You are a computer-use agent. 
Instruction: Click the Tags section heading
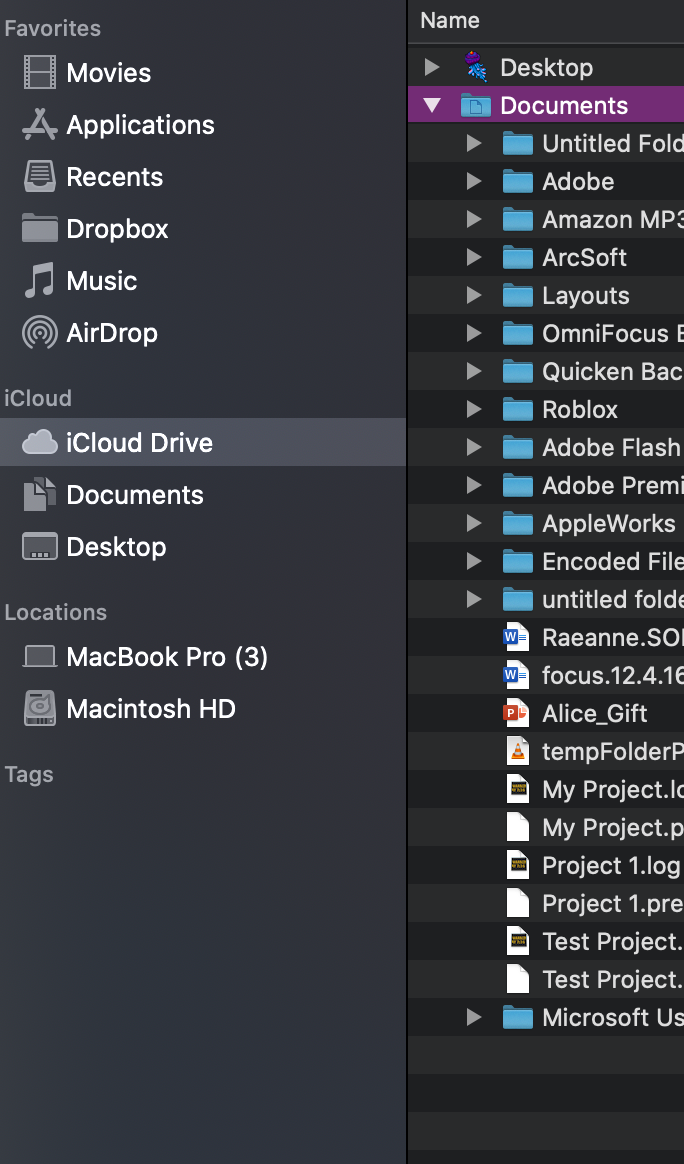tap(29, 775)
